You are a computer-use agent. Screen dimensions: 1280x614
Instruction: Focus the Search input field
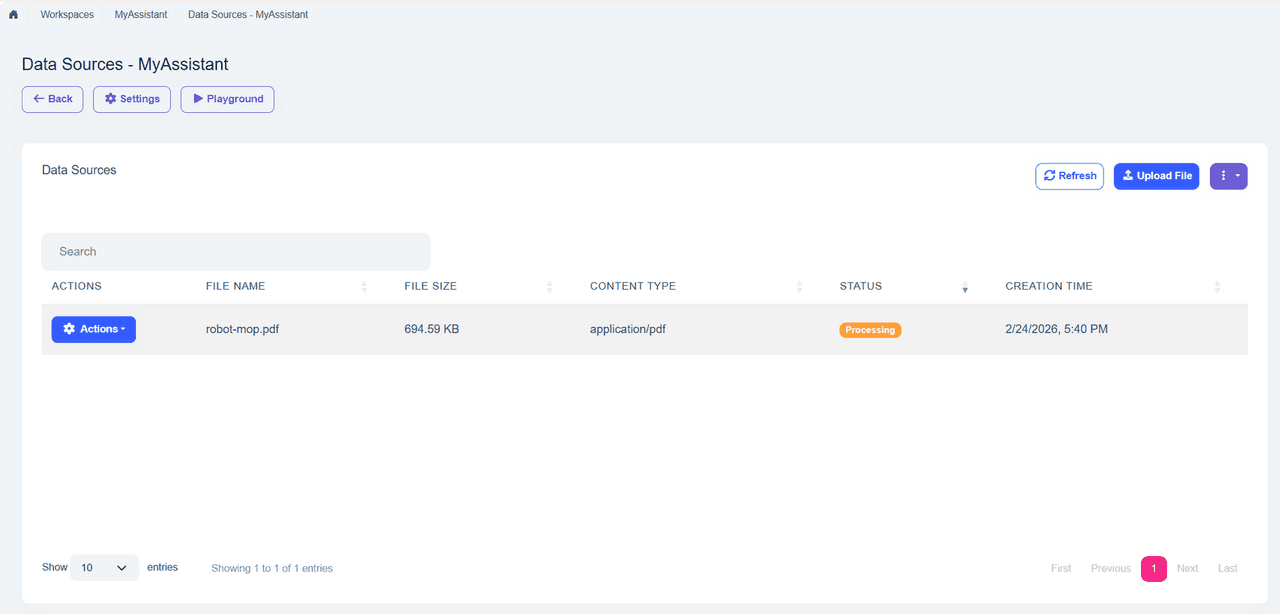(236, 252)
